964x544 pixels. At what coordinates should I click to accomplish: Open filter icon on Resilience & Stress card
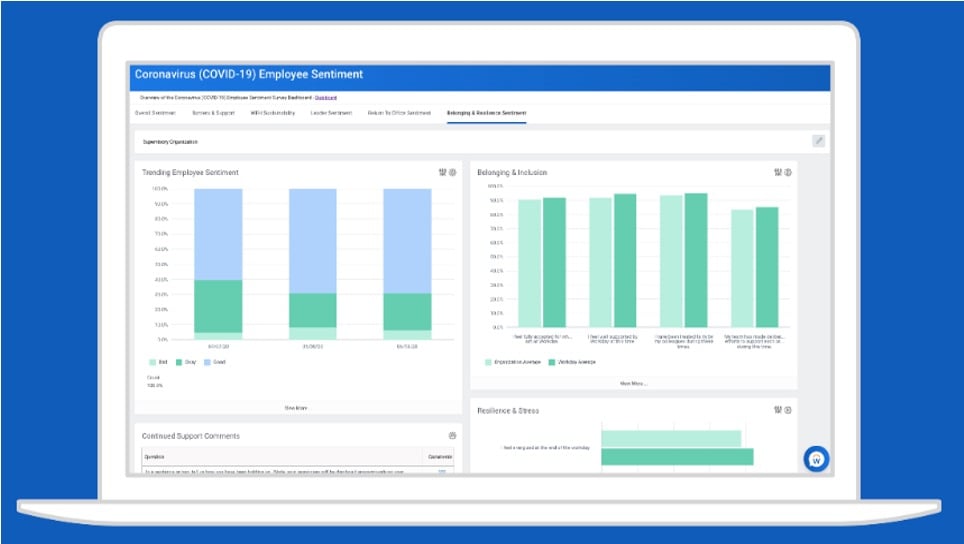778,410
